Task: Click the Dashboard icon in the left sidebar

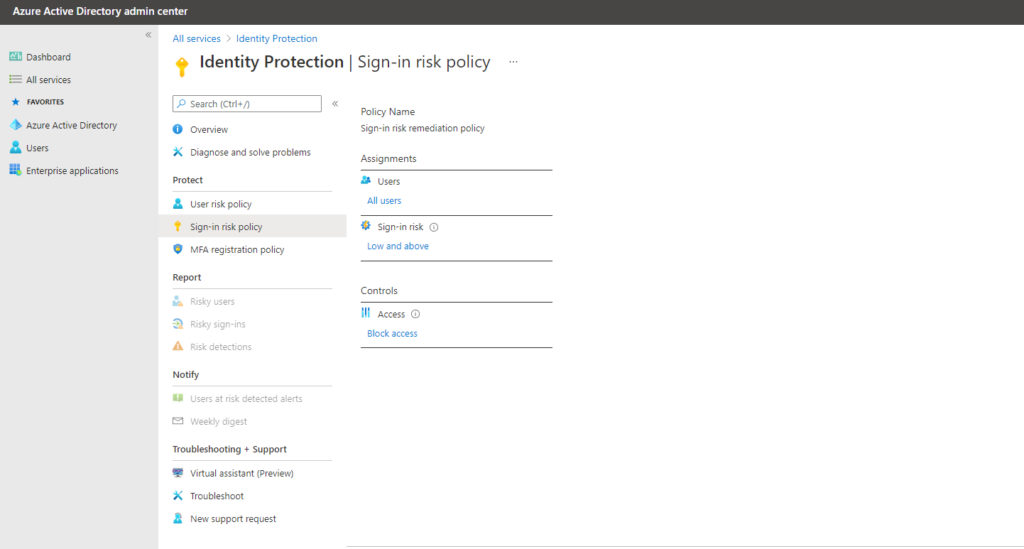Action: point(15,57)
